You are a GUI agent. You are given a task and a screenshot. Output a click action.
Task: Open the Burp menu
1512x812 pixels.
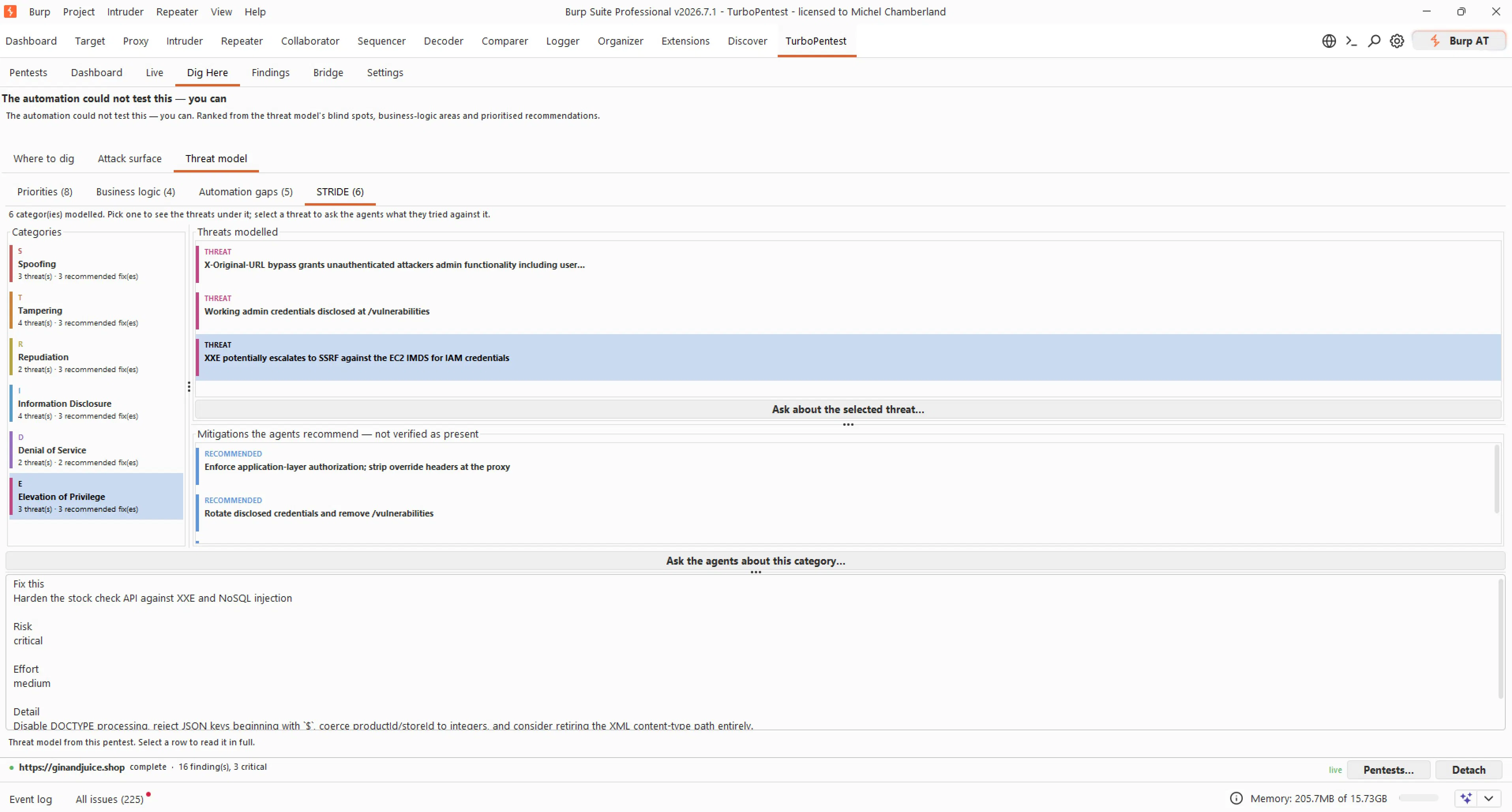click(39, 12)
